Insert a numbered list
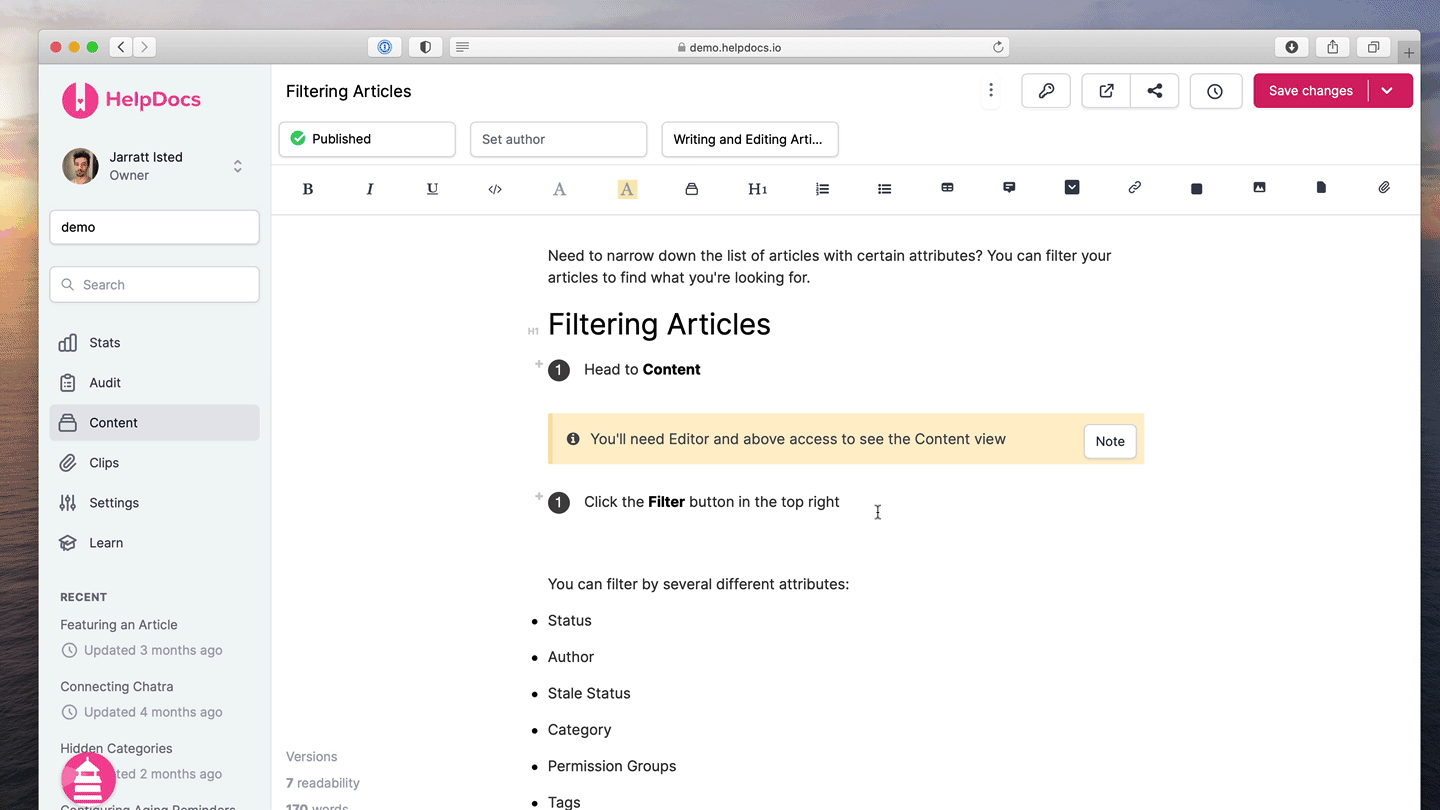 pos(822,189)
